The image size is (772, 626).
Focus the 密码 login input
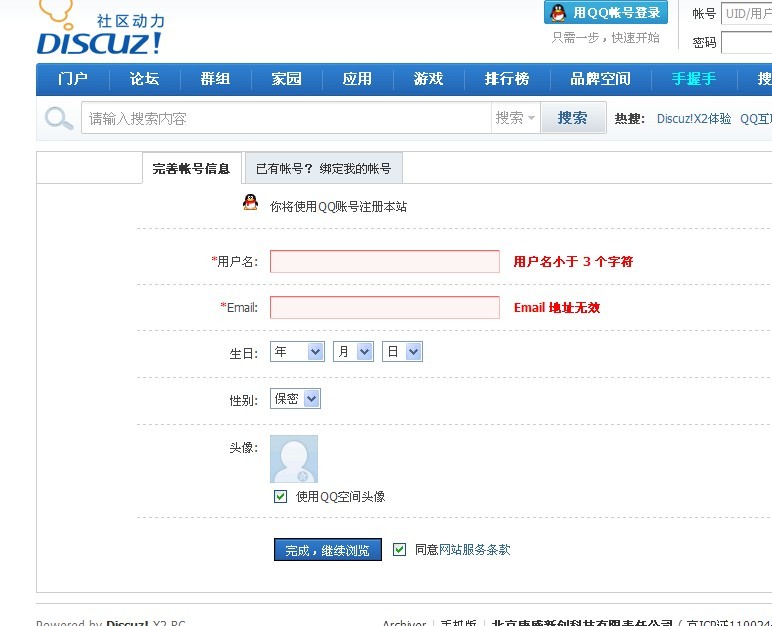(x=746, y=42)
